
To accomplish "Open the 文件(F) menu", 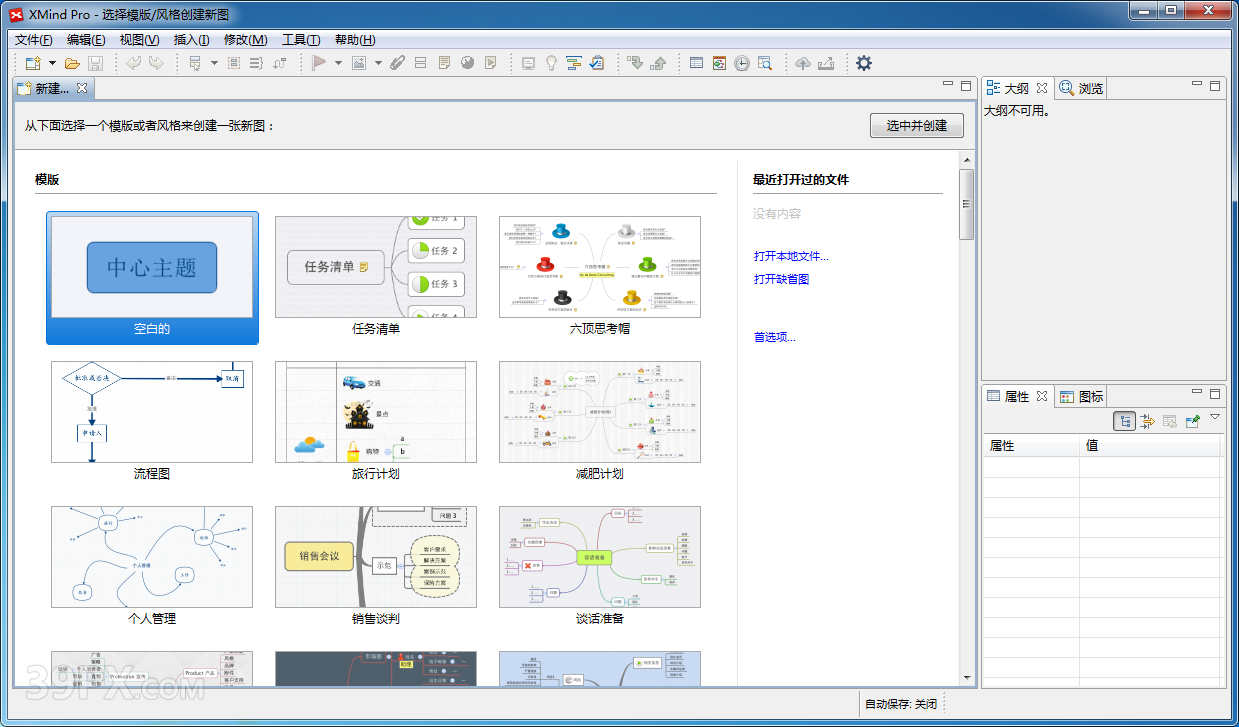I will 34,40.
